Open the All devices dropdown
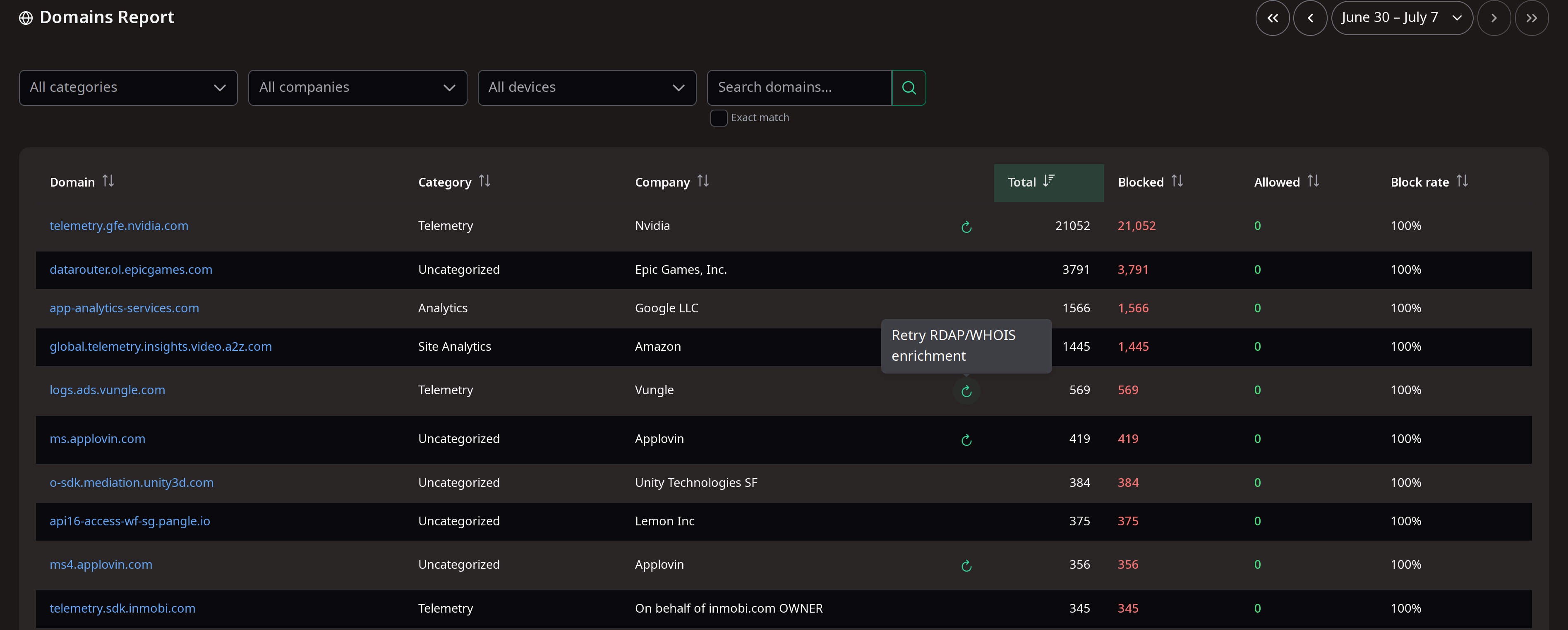Image resolution: width=1568 pixels, height=630 pixels. click(587, 88)
